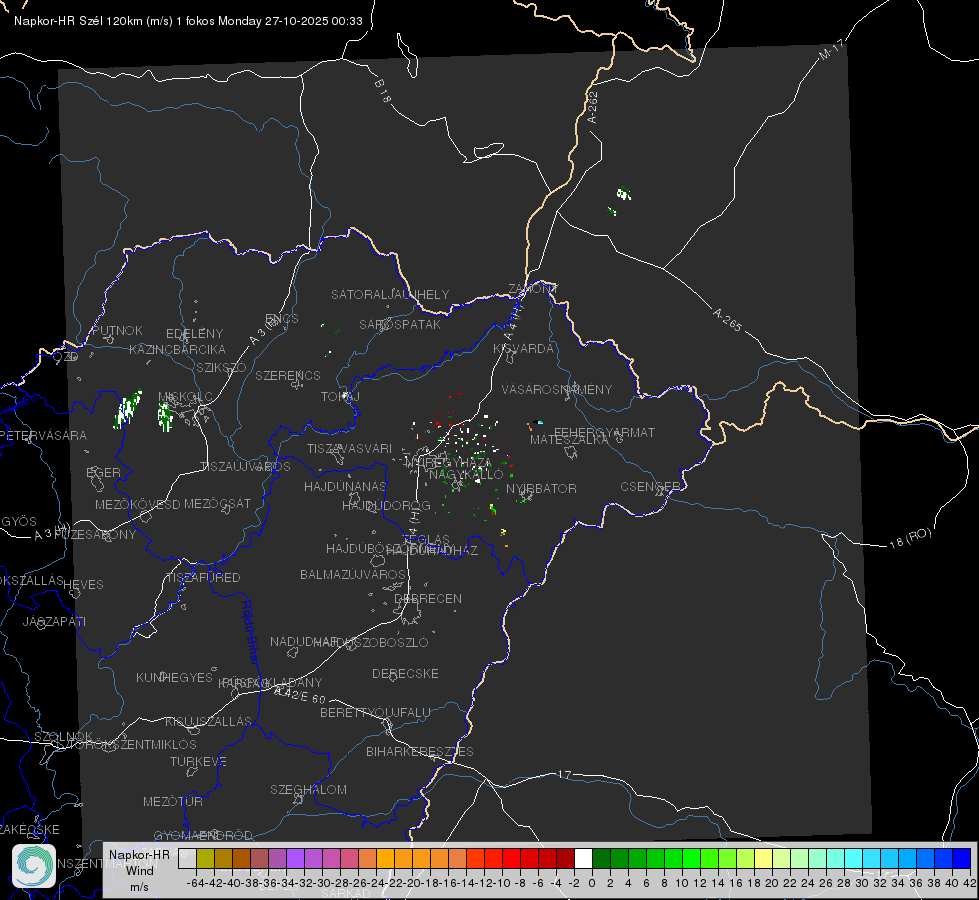Select the TISZAVASVARI label
Image resolution: width=979 pixels, height=900 pixels.
(x=350, y=448)
